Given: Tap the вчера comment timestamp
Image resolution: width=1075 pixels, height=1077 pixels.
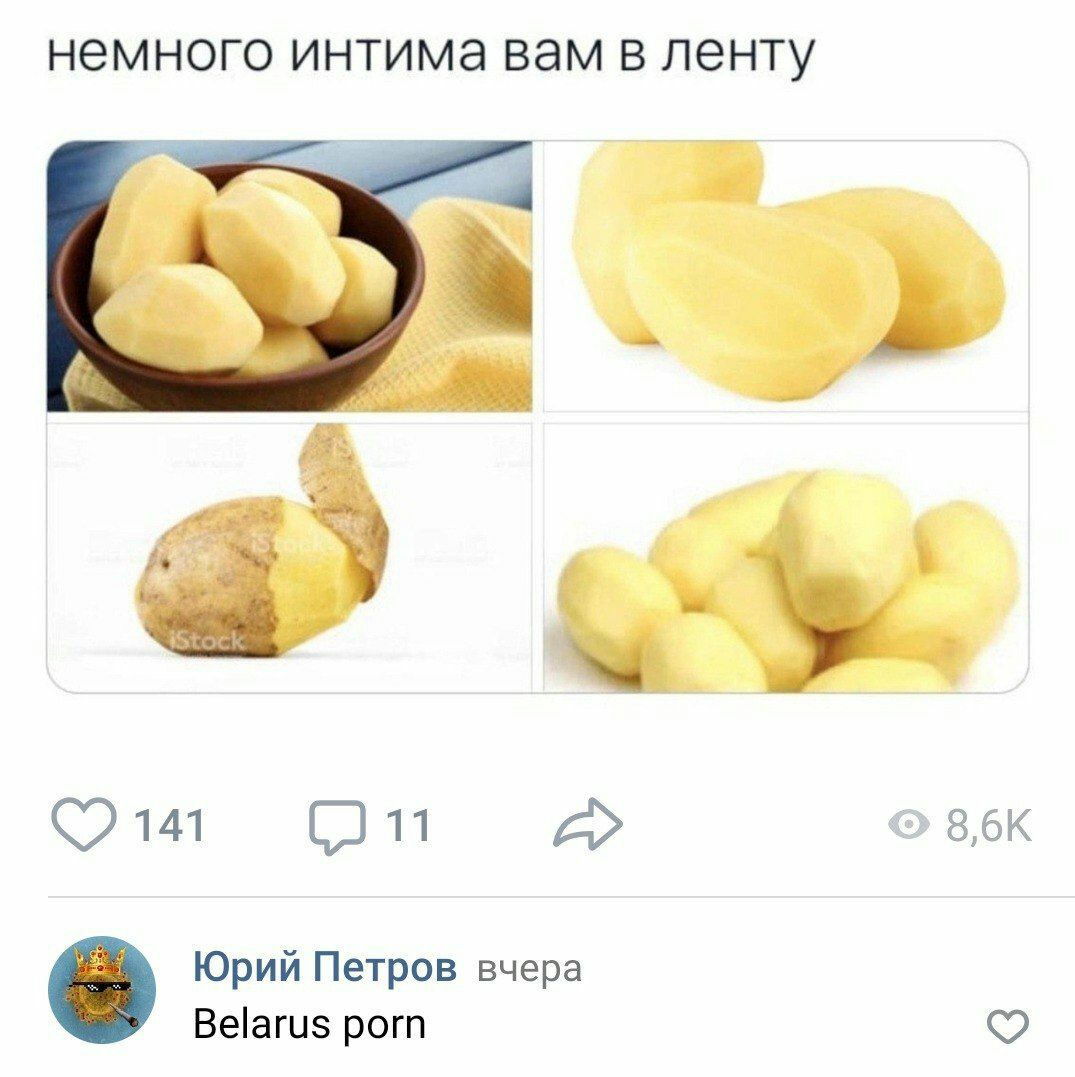Looking at the screenshot, I should (x=529, y=969).
